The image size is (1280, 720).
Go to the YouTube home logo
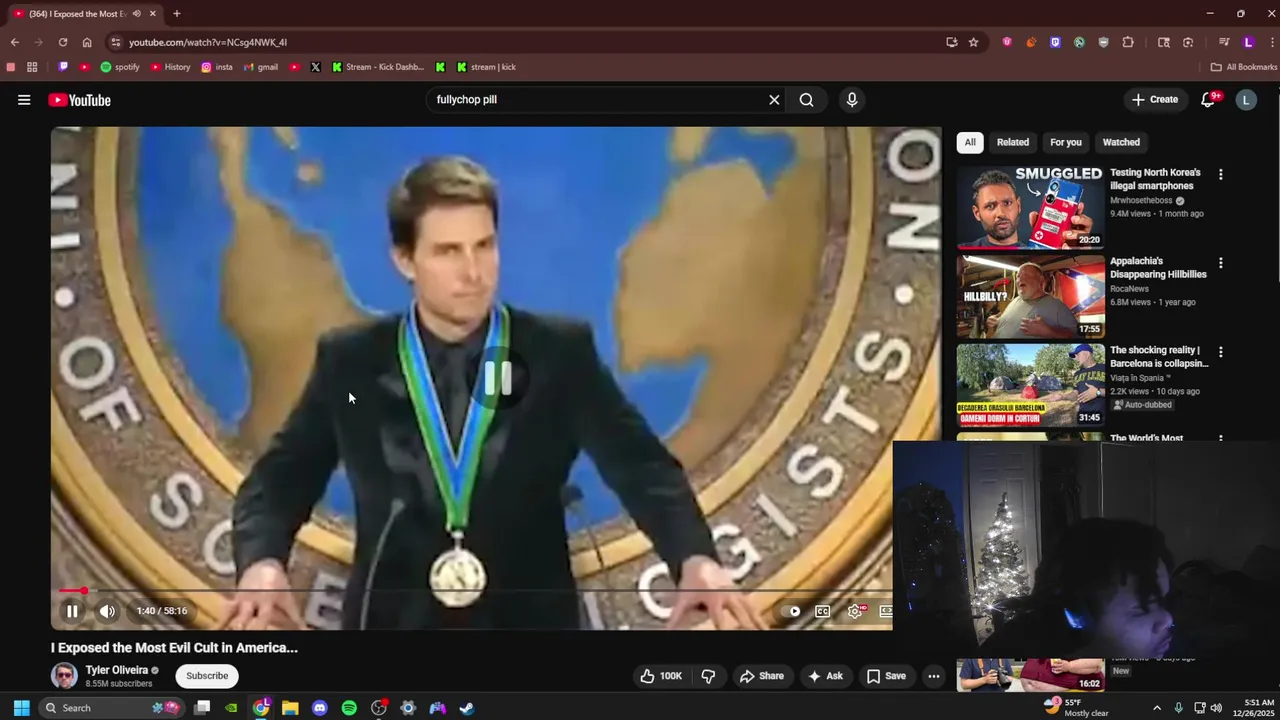(79, 100)
